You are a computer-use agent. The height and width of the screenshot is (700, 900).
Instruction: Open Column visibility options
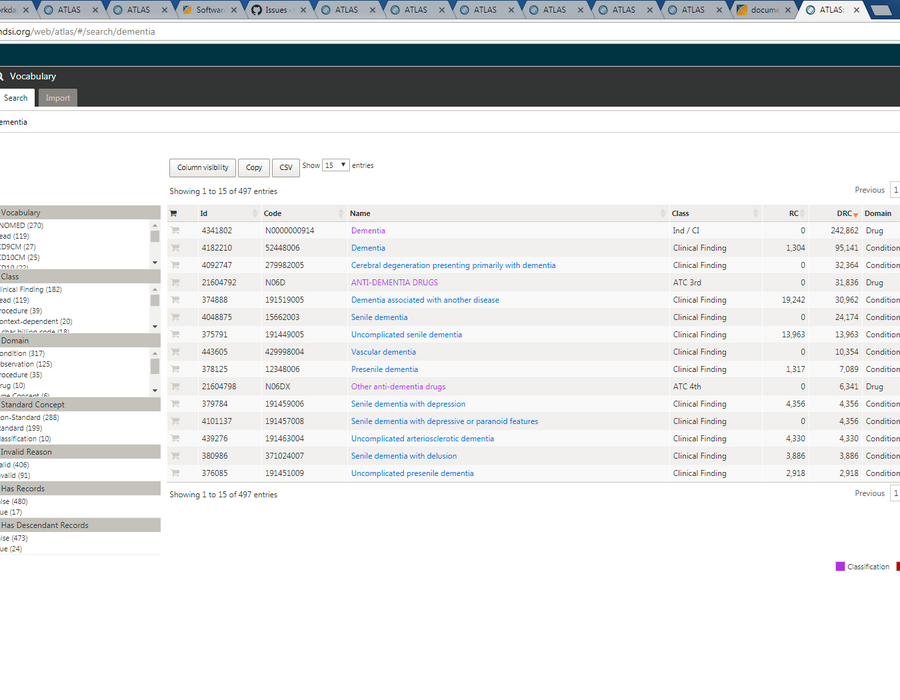pos(203,168)
